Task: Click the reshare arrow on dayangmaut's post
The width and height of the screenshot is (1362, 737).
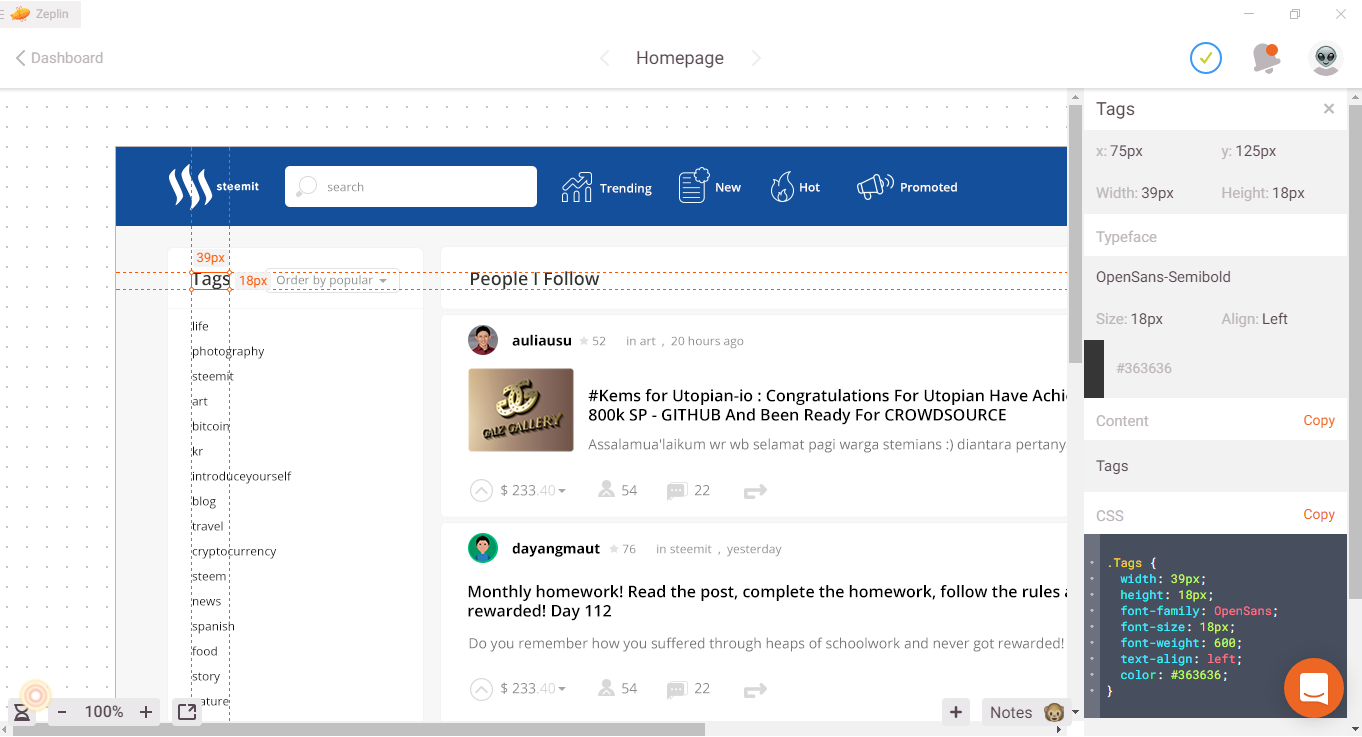Action: pos(755,689)
